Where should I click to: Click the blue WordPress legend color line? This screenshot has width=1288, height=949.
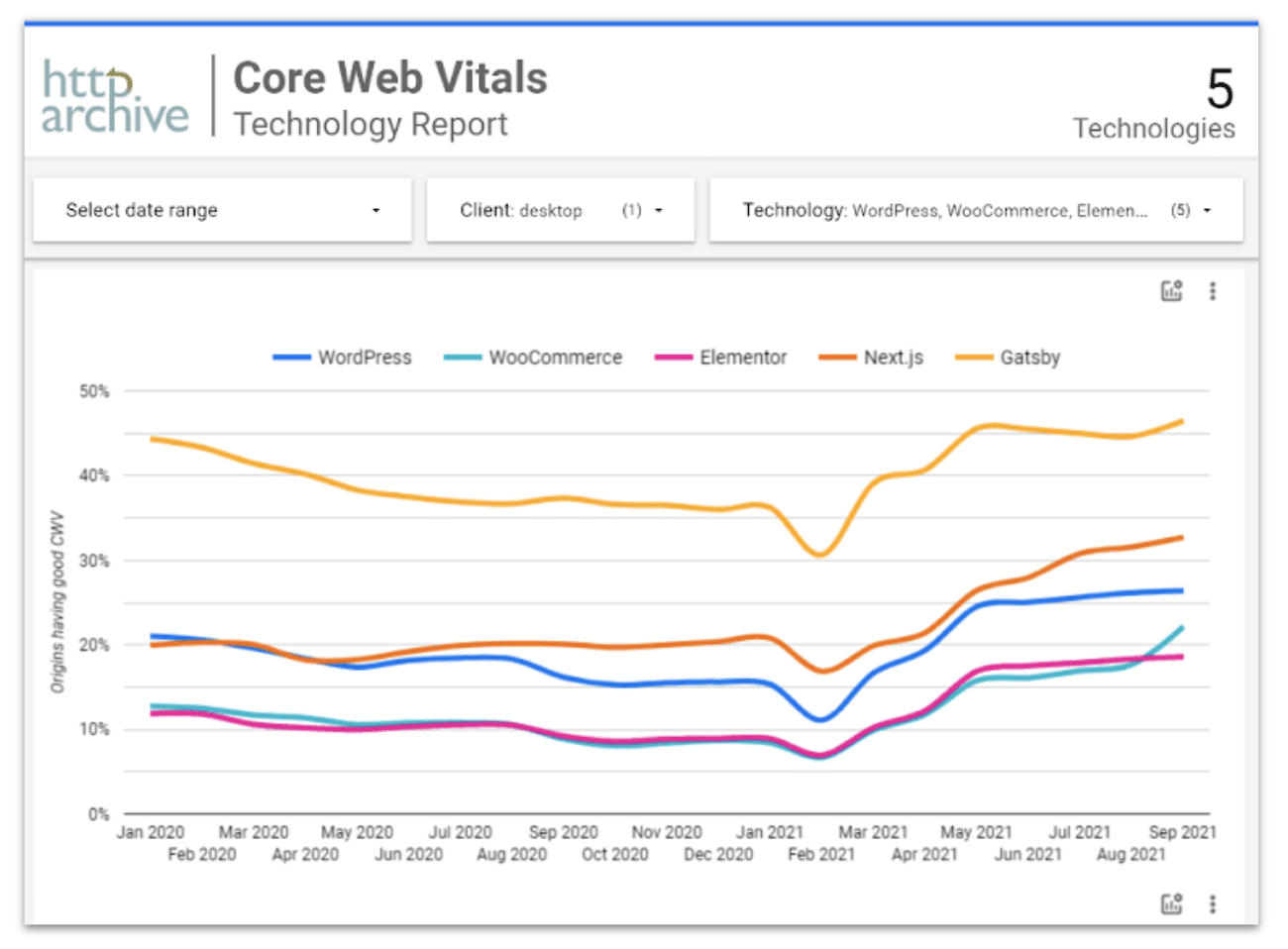(x=291, y=358)
